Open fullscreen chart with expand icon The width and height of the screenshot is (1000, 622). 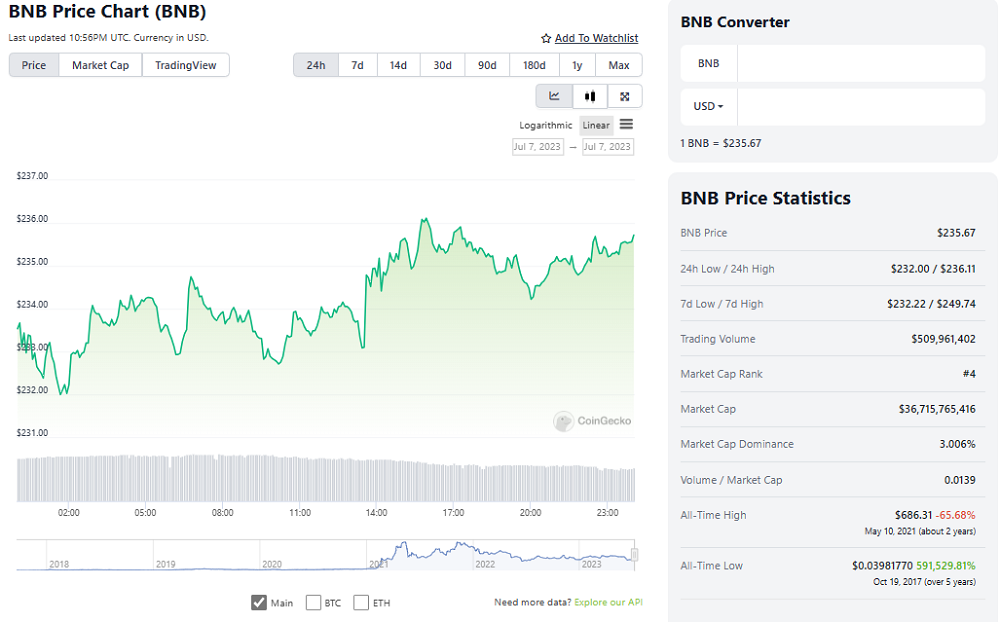[625, 96]
